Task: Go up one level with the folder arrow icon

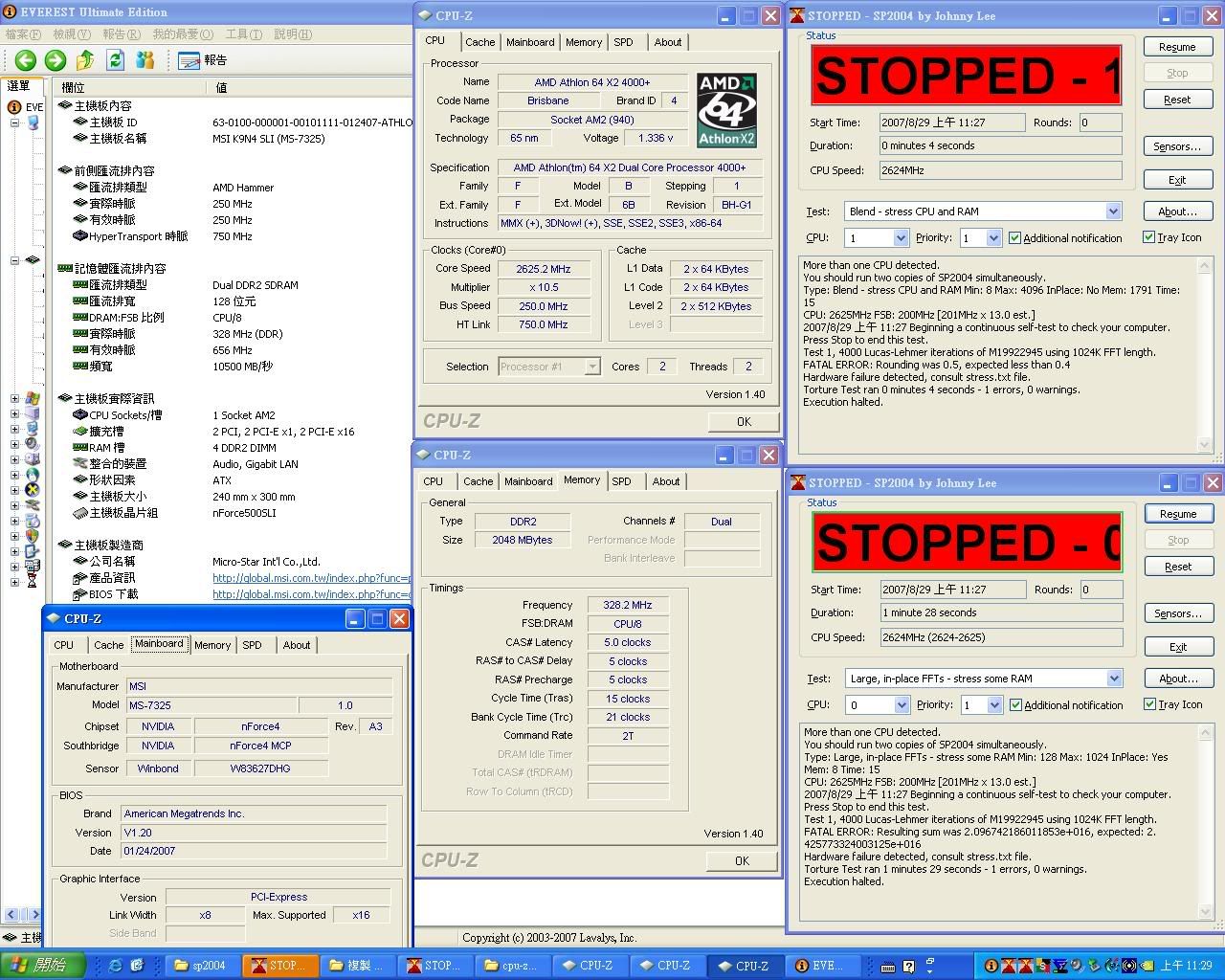Action: coord(85,60)
